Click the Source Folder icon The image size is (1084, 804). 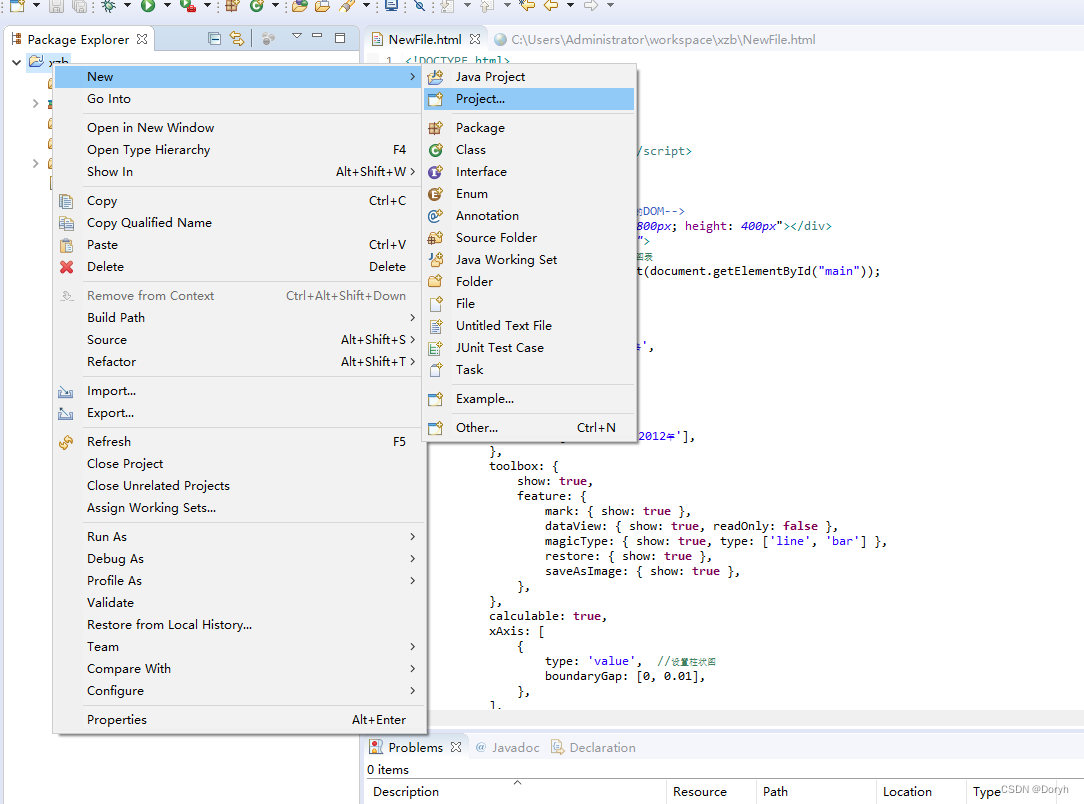coord(436,238)
